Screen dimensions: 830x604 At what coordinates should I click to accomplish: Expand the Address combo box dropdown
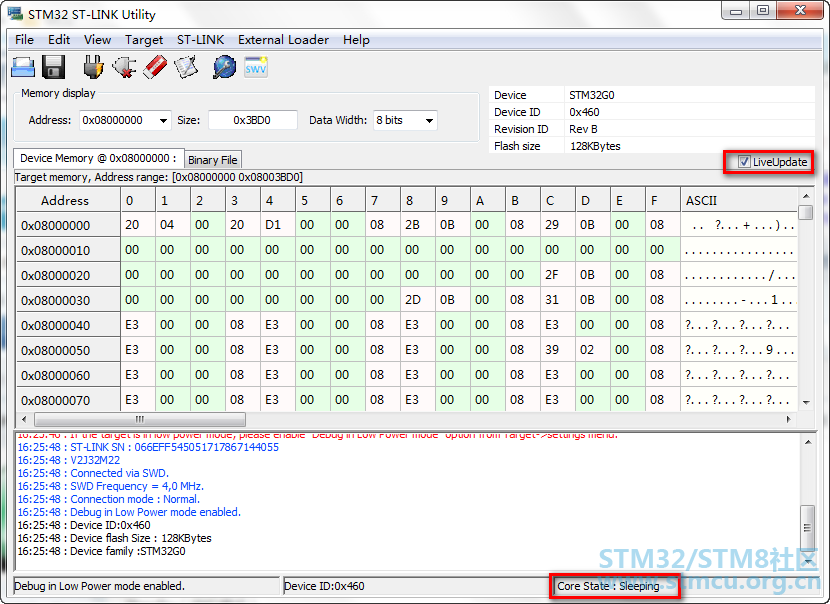(163, 121)
